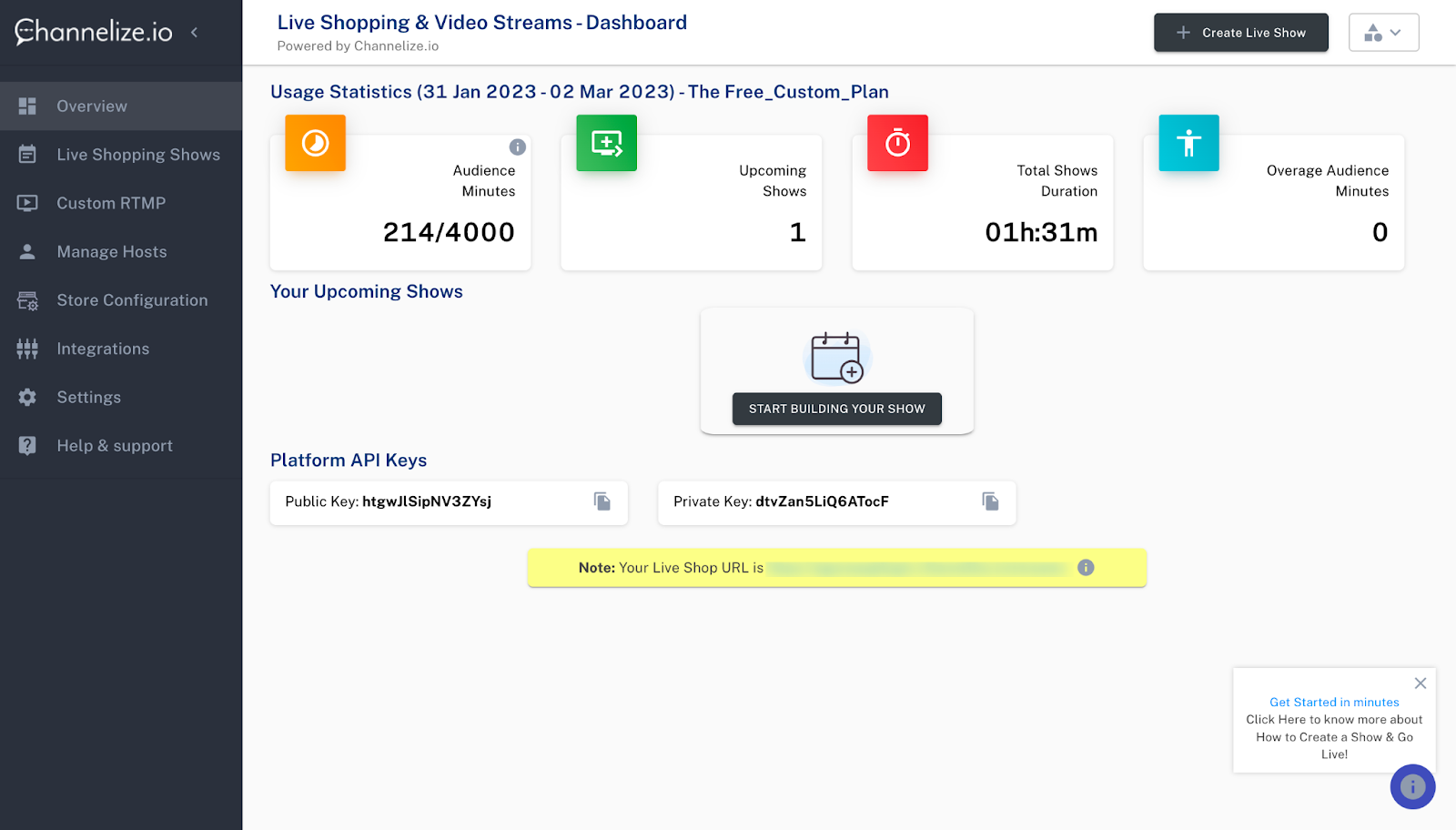
Task: Navigate to Manage Hosts
Action: pos(121,252)
